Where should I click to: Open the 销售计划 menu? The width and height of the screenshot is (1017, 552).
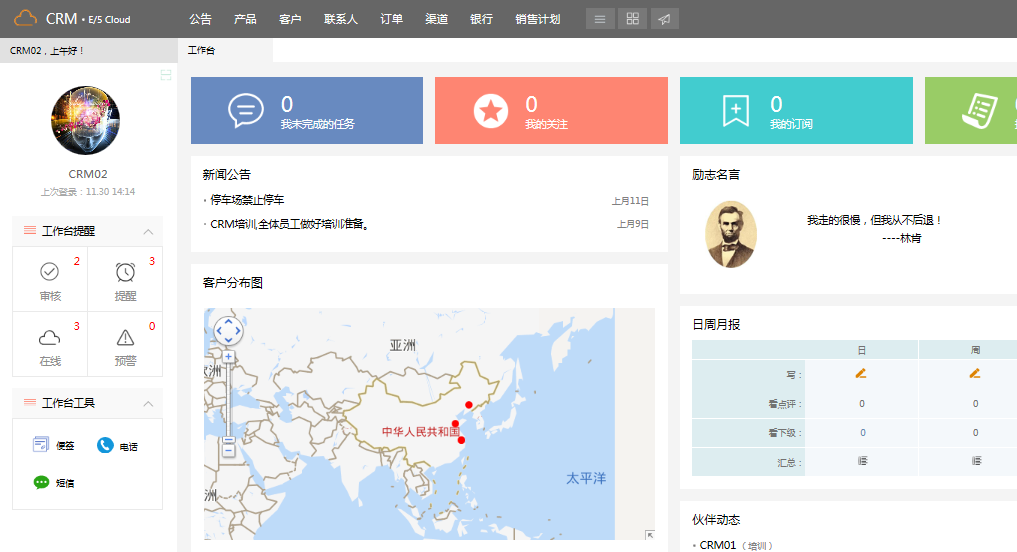click(537, 19)
